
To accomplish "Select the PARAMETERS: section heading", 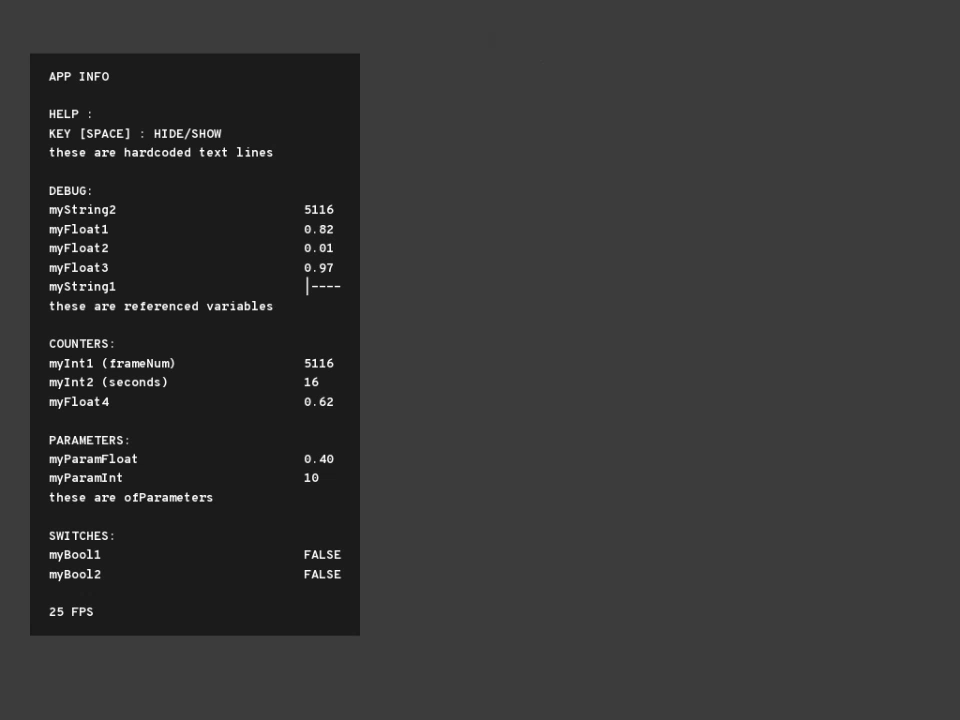I will click(89, 440).
